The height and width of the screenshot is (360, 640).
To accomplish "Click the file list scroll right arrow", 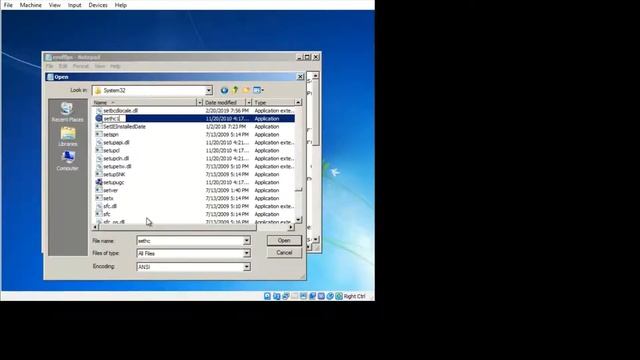I will tap(291, 227).
